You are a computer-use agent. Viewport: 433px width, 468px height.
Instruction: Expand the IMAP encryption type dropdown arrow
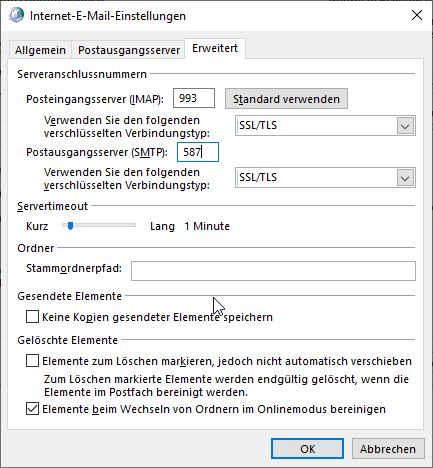pos(405,126)
